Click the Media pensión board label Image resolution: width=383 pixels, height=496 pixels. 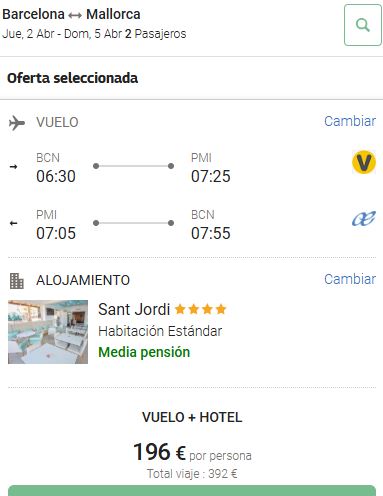(144, 352)
